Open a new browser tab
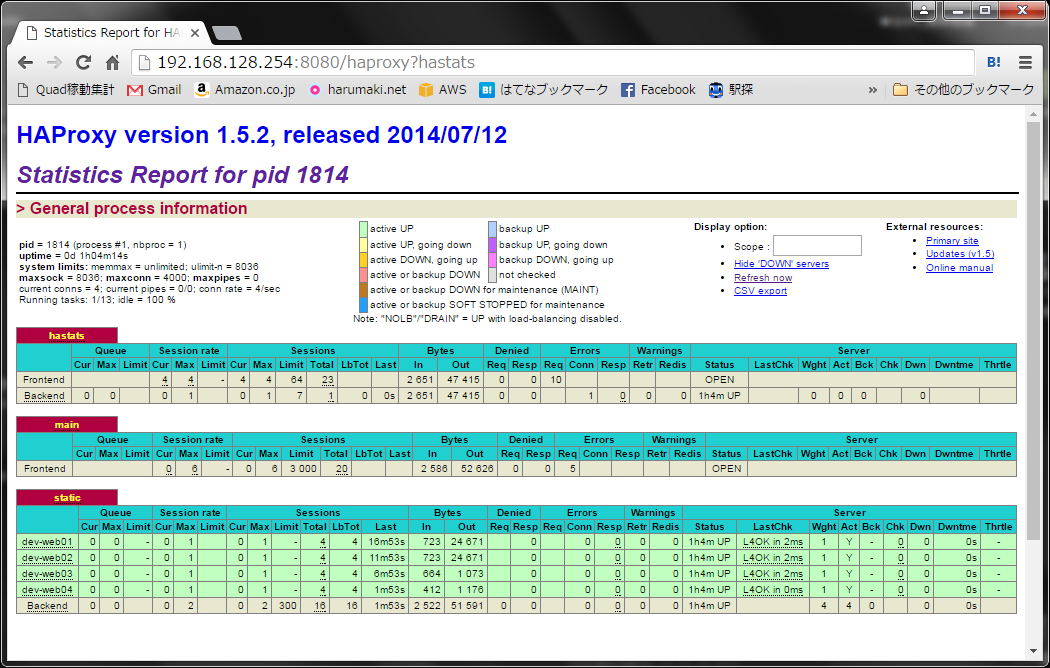 point(227,32)
